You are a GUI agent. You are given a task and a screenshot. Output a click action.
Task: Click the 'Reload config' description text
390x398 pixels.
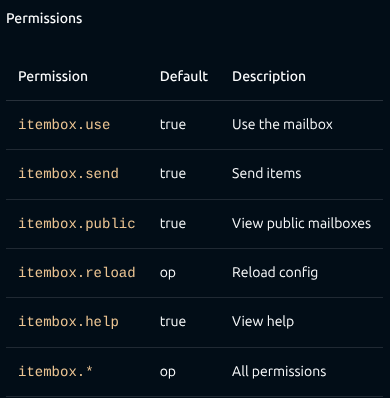(x=275, y=272)
